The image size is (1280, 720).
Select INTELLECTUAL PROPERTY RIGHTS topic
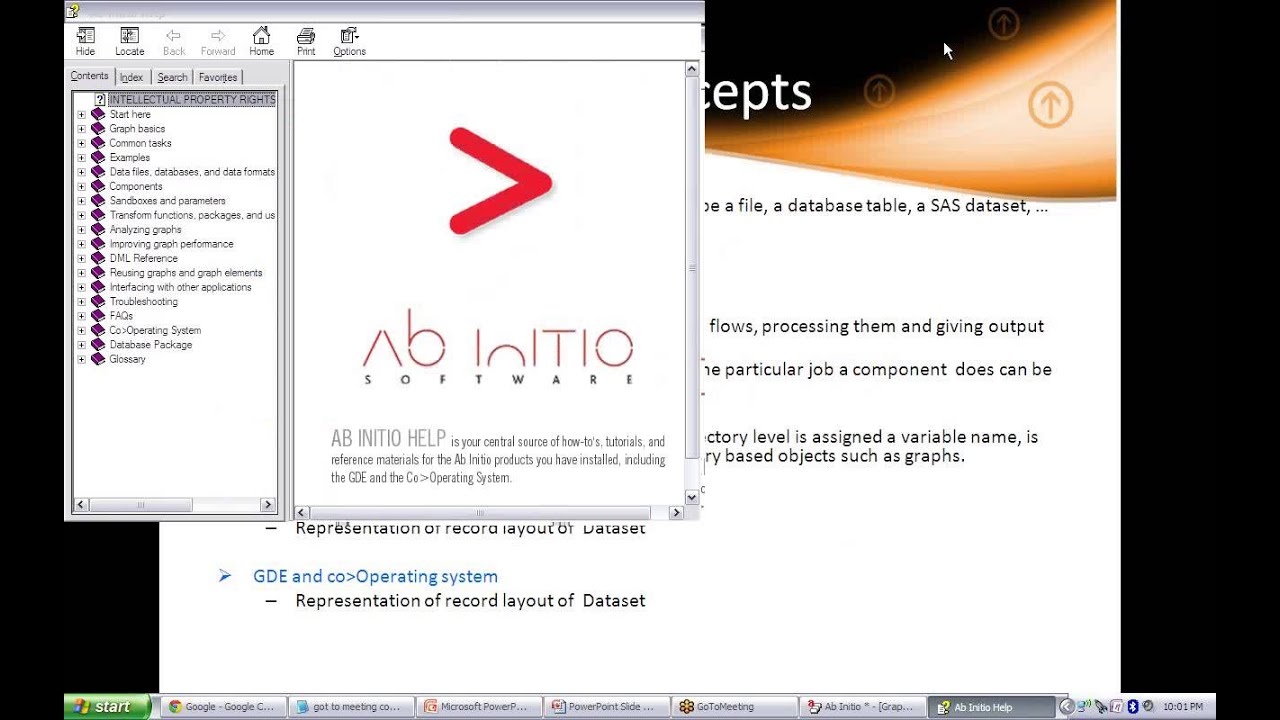coord(192,100)
